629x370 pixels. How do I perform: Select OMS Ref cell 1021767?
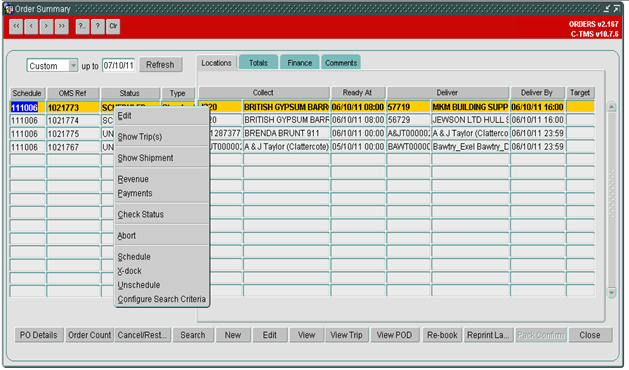(73, 147)
